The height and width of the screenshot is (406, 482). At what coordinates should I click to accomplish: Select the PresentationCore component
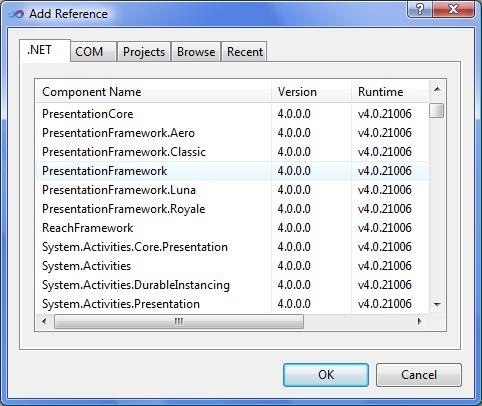pyautogui.click(x=232, y=114)
